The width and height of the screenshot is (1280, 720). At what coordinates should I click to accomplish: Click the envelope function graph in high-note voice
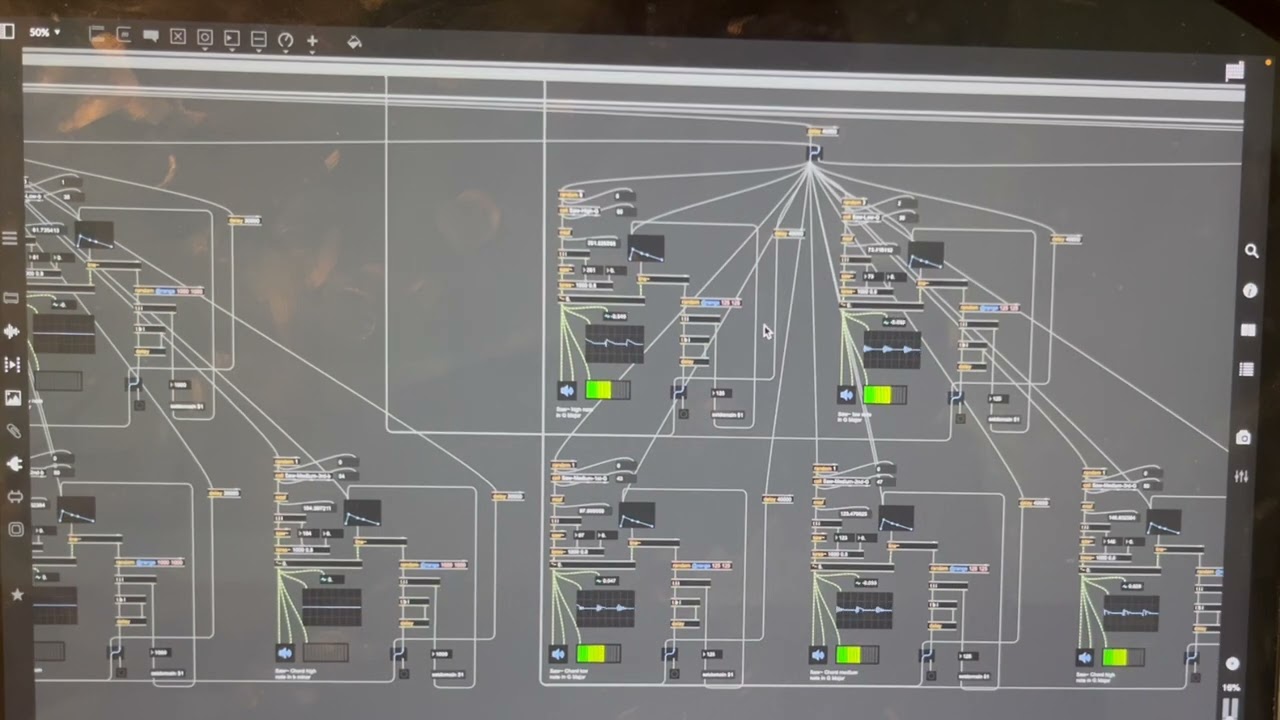point(646,248)
